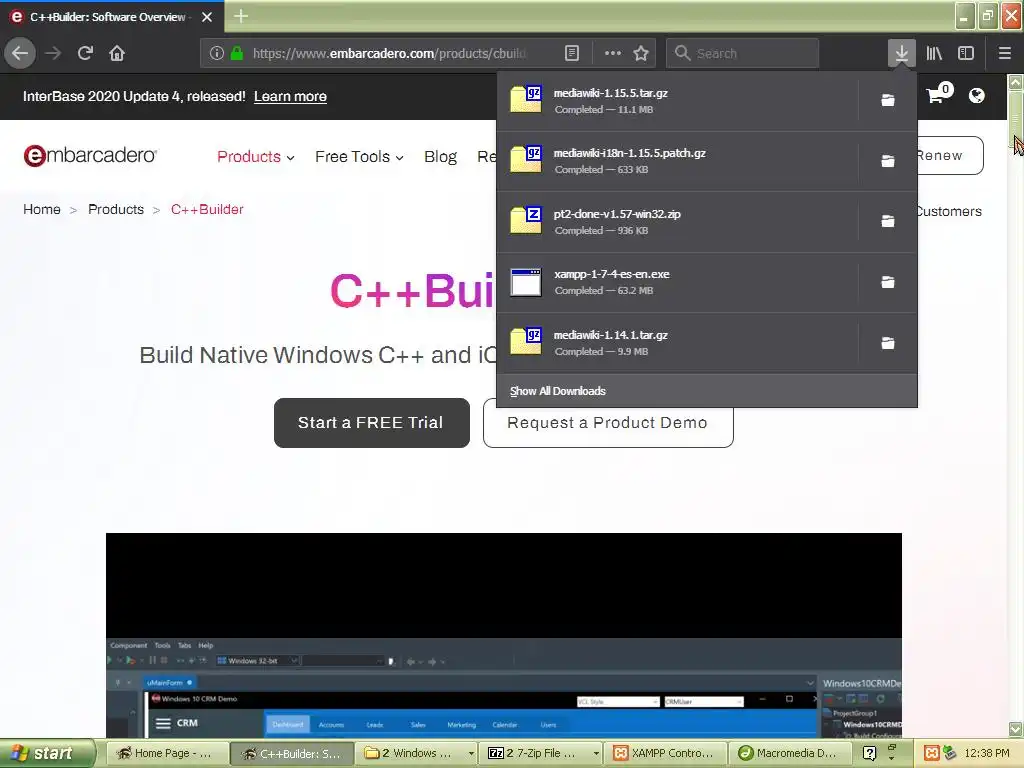Open page actions three-dot menu

point(613,53)
